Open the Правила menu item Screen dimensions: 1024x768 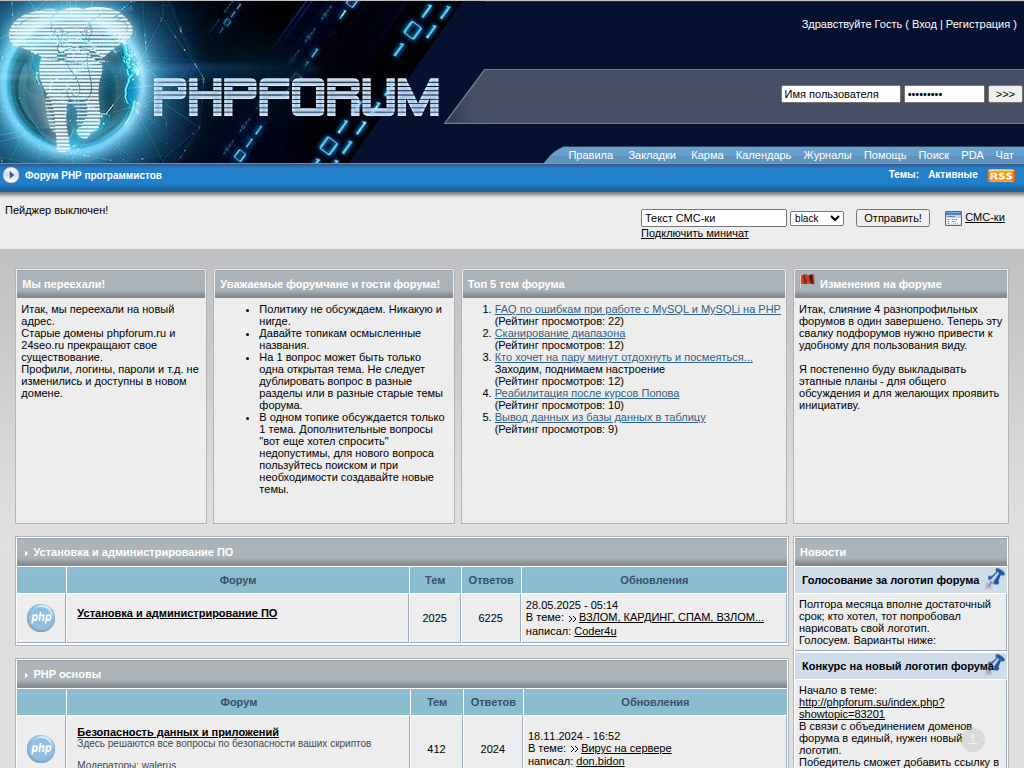[590, 155]
